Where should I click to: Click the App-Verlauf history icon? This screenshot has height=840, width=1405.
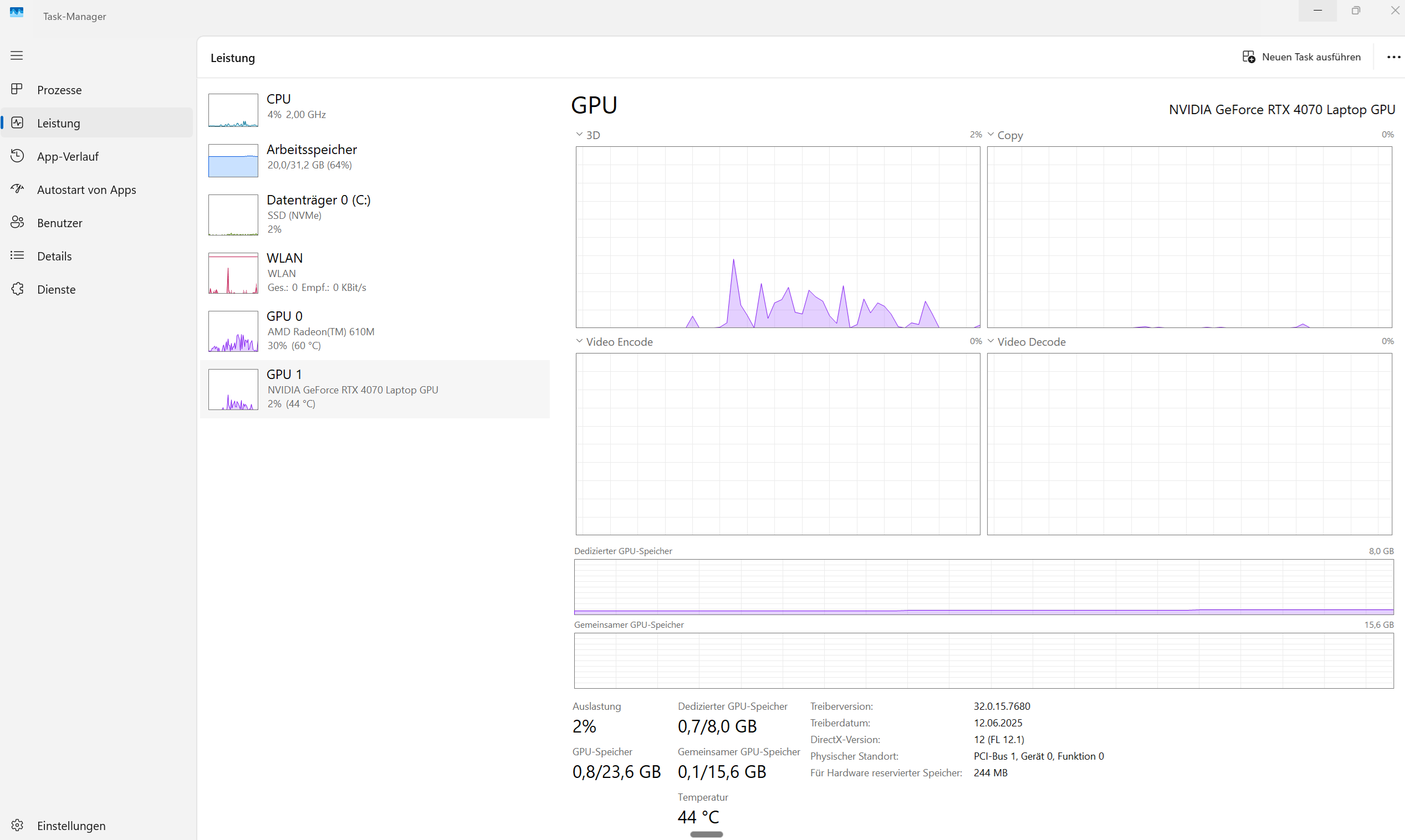17,156
